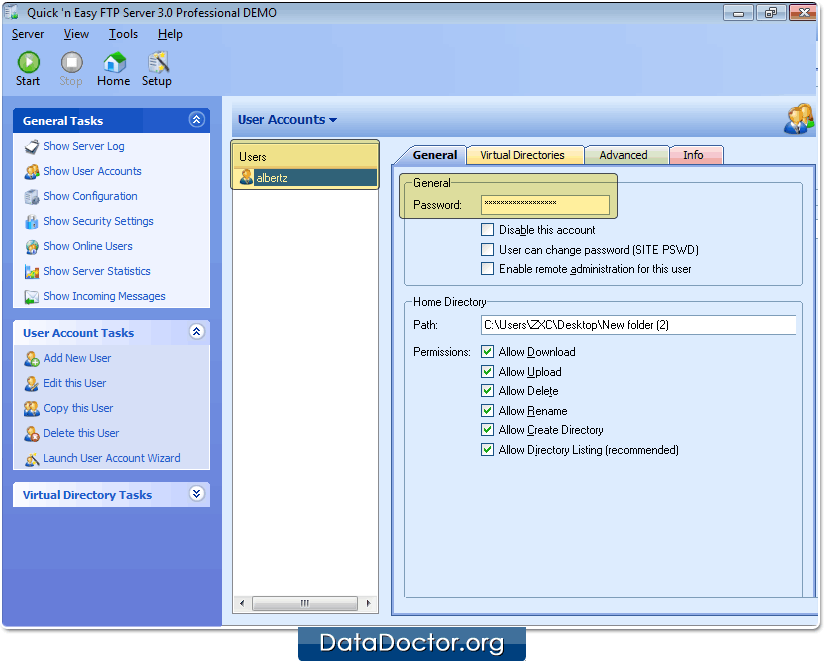Select the General tab
Image resolution: width=824 pixels, height=661 pixels.
click(x=434, y=156)
